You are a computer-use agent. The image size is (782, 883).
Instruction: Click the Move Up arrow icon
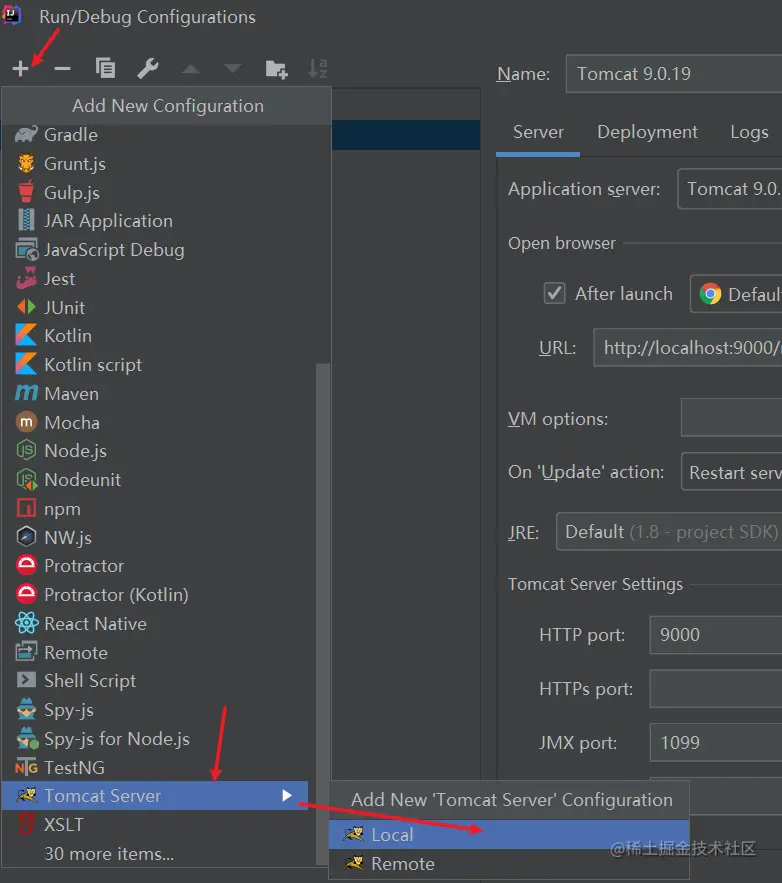[190, 69]
